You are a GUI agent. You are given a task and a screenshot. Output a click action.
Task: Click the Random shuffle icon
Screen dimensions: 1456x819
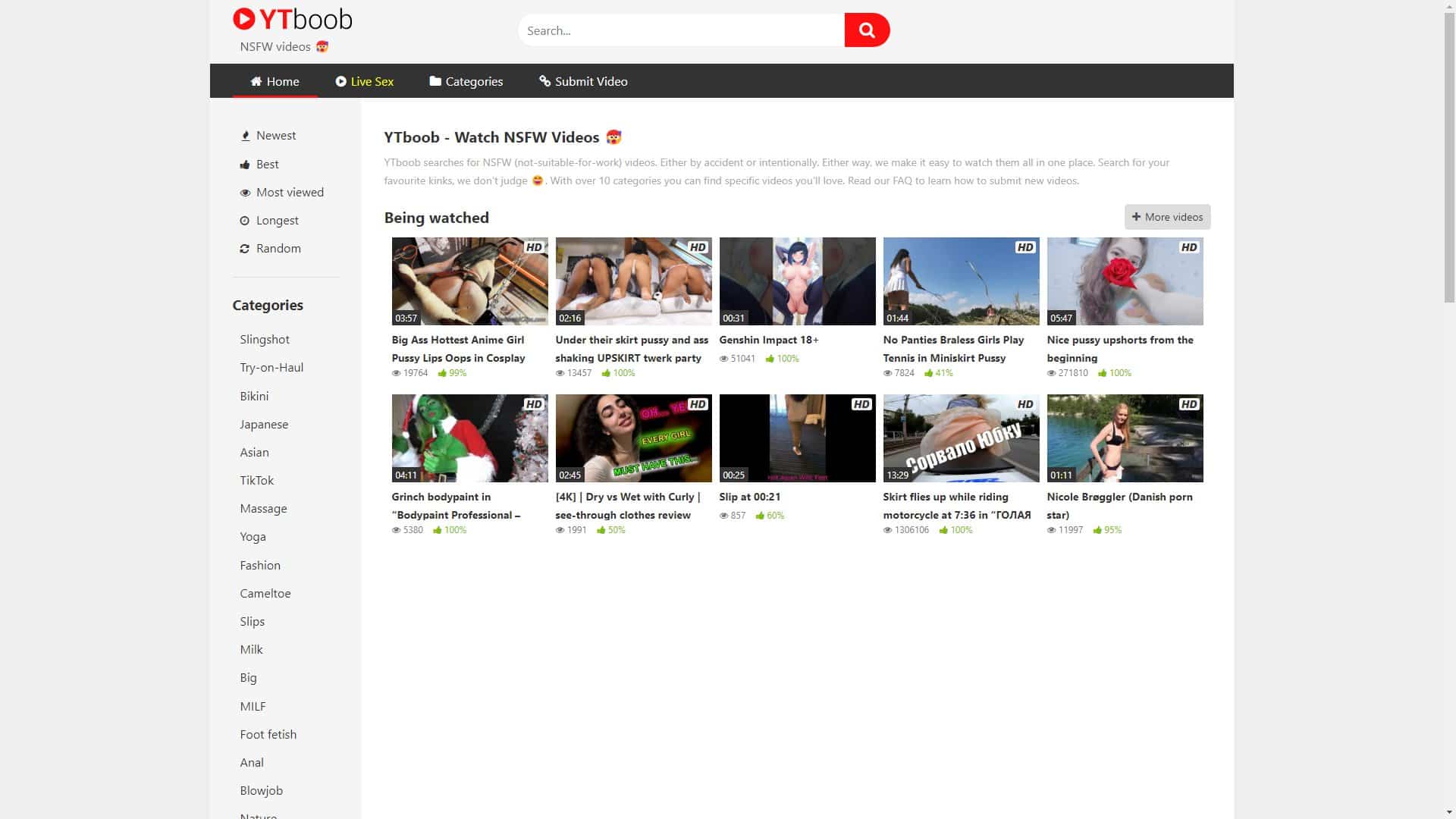click(244, 248)
